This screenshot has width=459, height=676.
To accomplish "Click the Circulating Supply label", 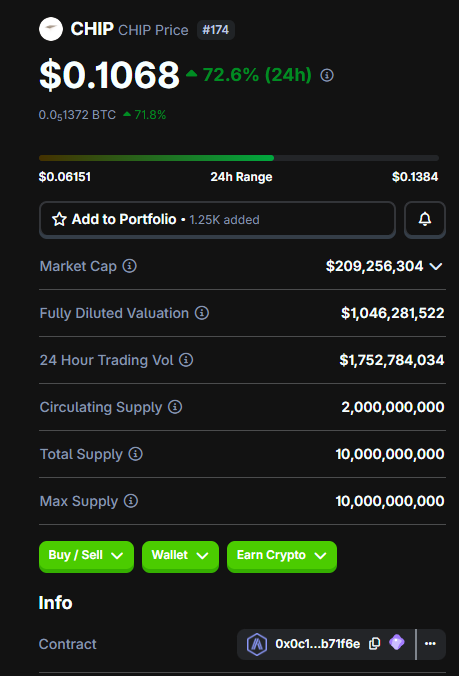I will click(x=101, y=407).
